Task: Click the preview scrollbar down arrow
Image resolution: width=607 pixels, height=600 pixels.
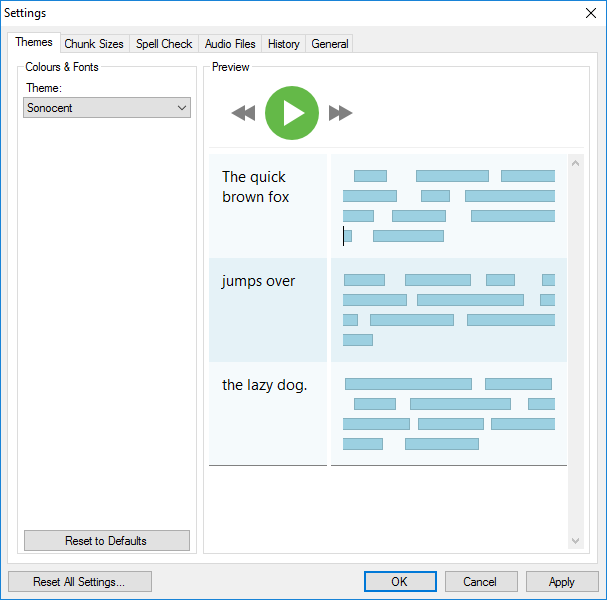Action: (575, 540)
